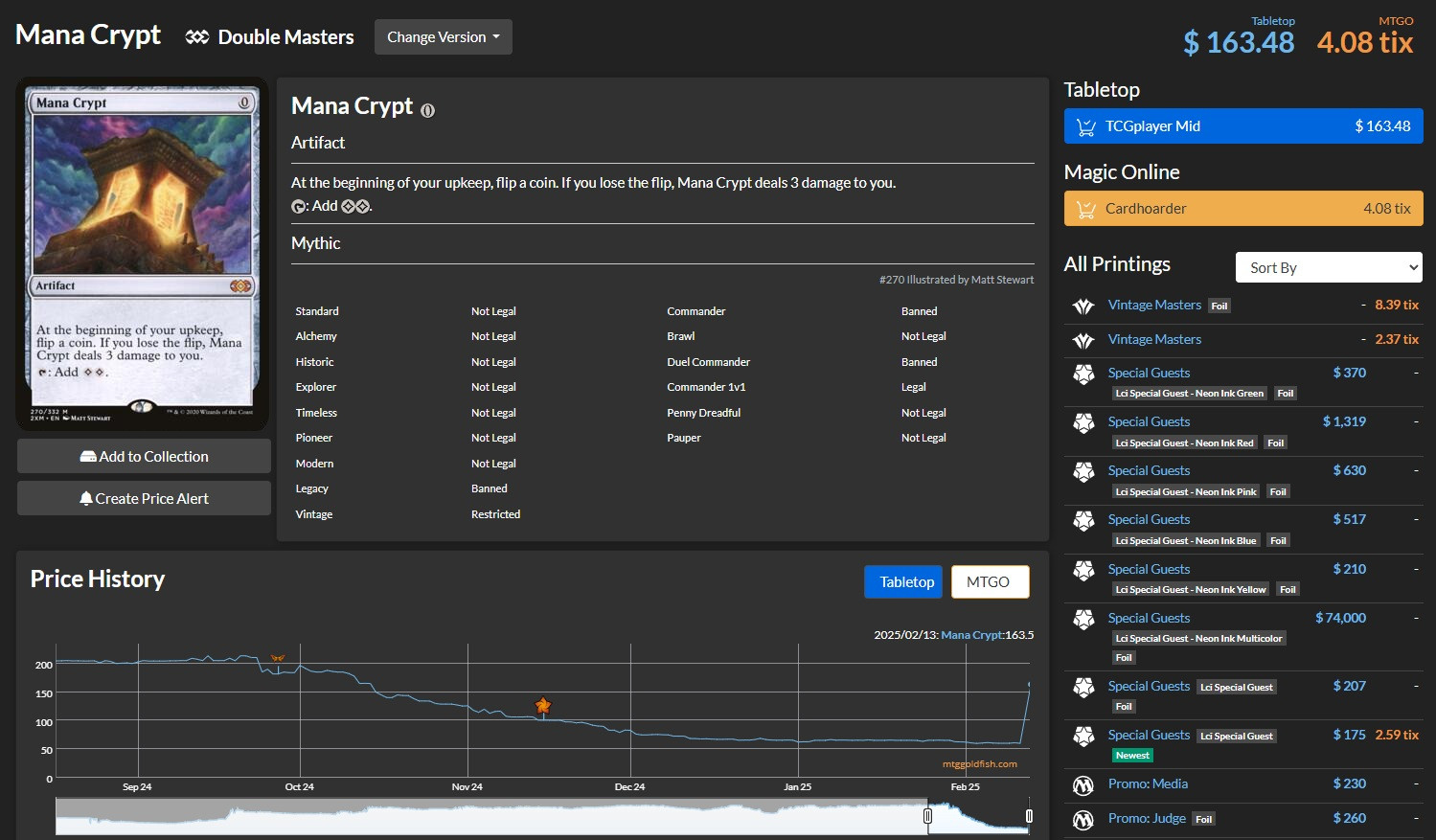Click the right handle of chart range slider

[x=1029, y=816]
